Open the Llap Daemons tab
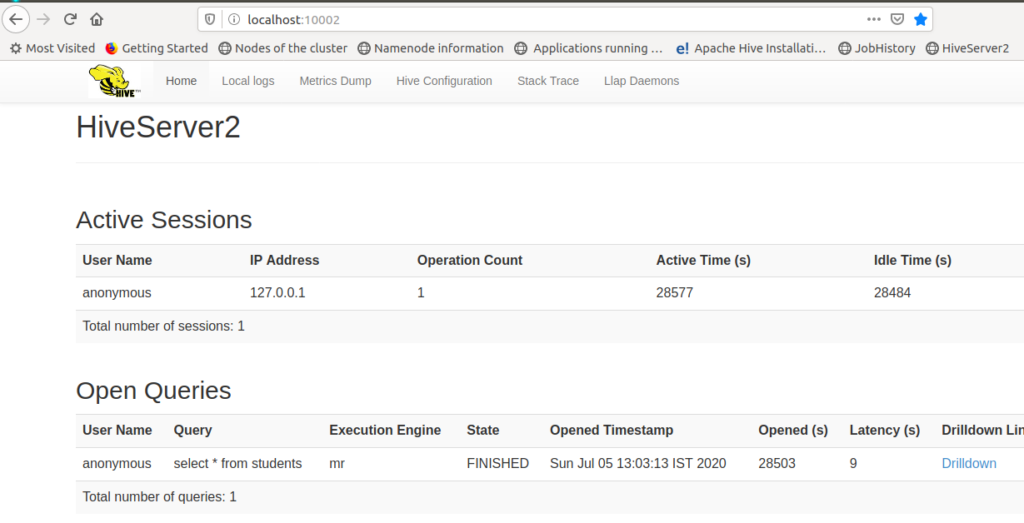 pos(641,81)
